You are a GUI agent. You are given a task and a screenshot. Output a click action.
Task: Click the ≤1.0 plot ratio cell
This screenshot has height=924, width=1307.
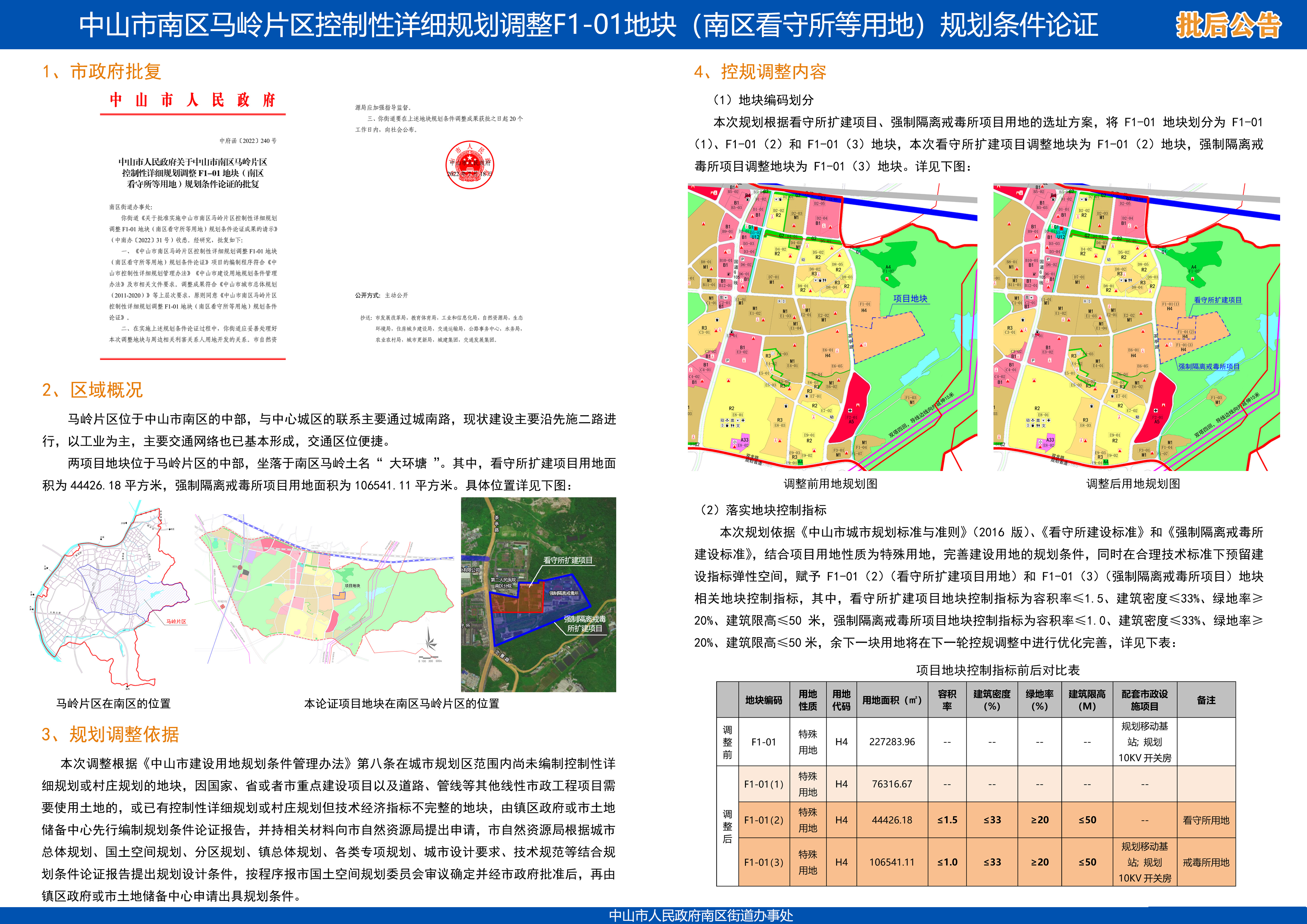(x=947, y=862)
